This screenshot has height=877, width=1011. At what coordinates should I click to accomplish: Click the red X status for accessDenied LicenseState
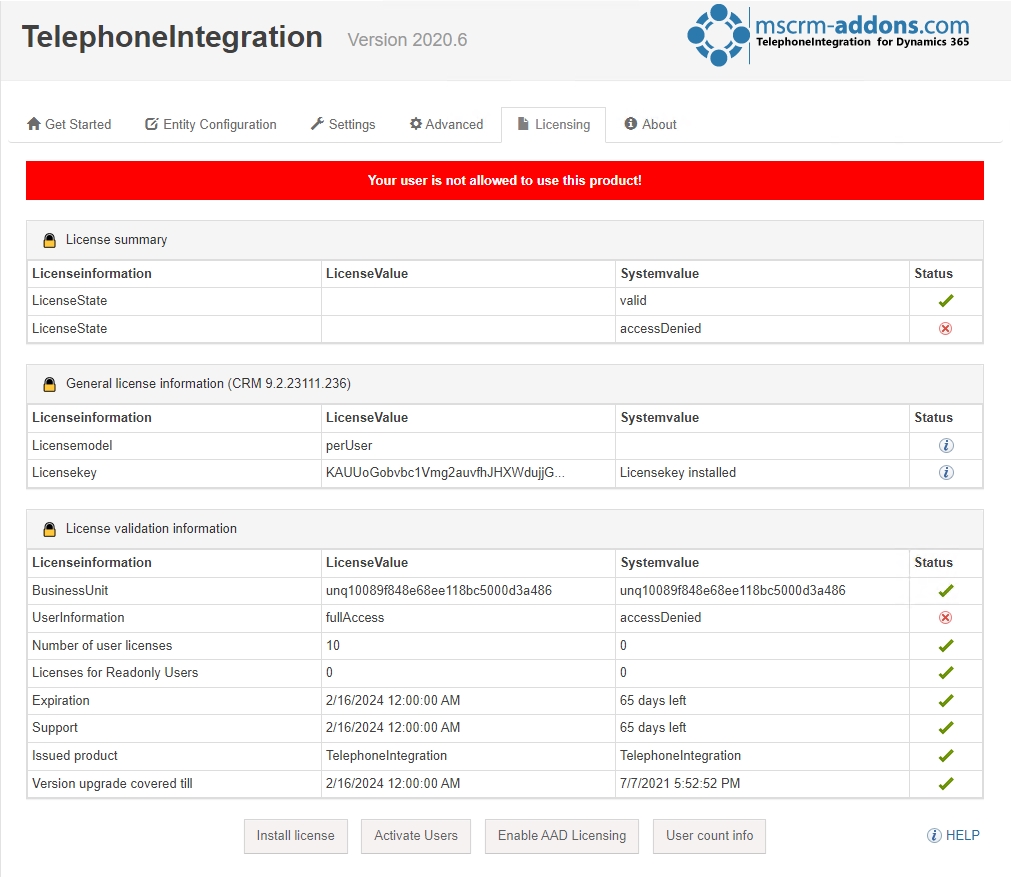[x=945, y=328]
